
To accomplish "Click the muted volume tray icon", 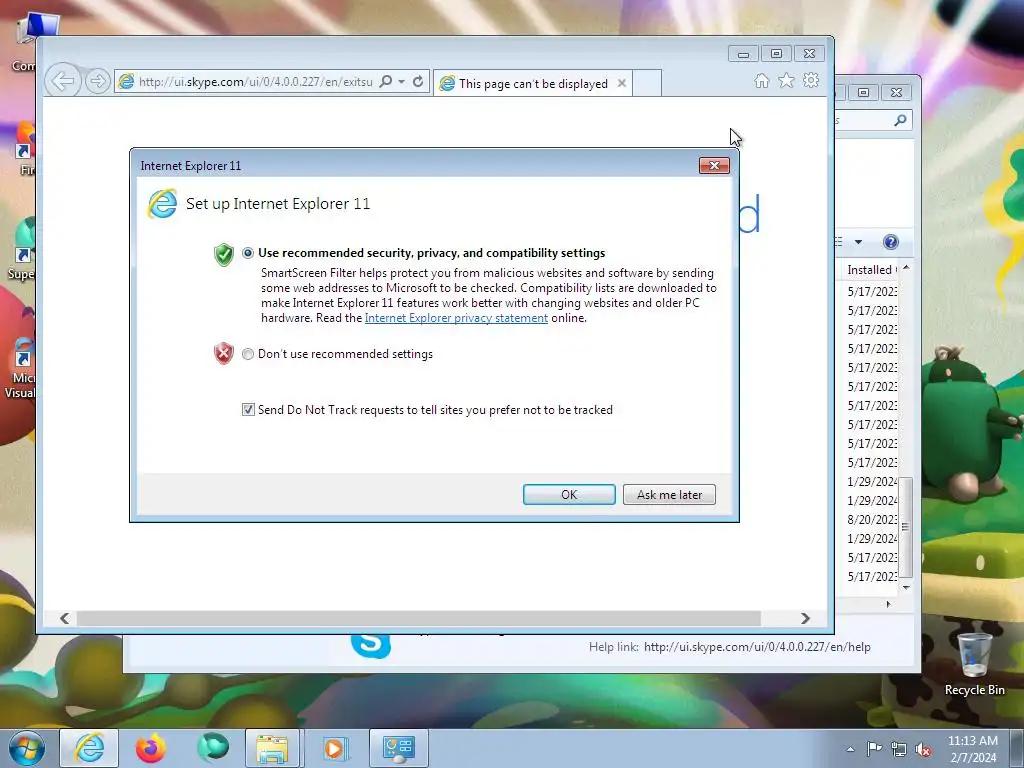I will [923, 750].
